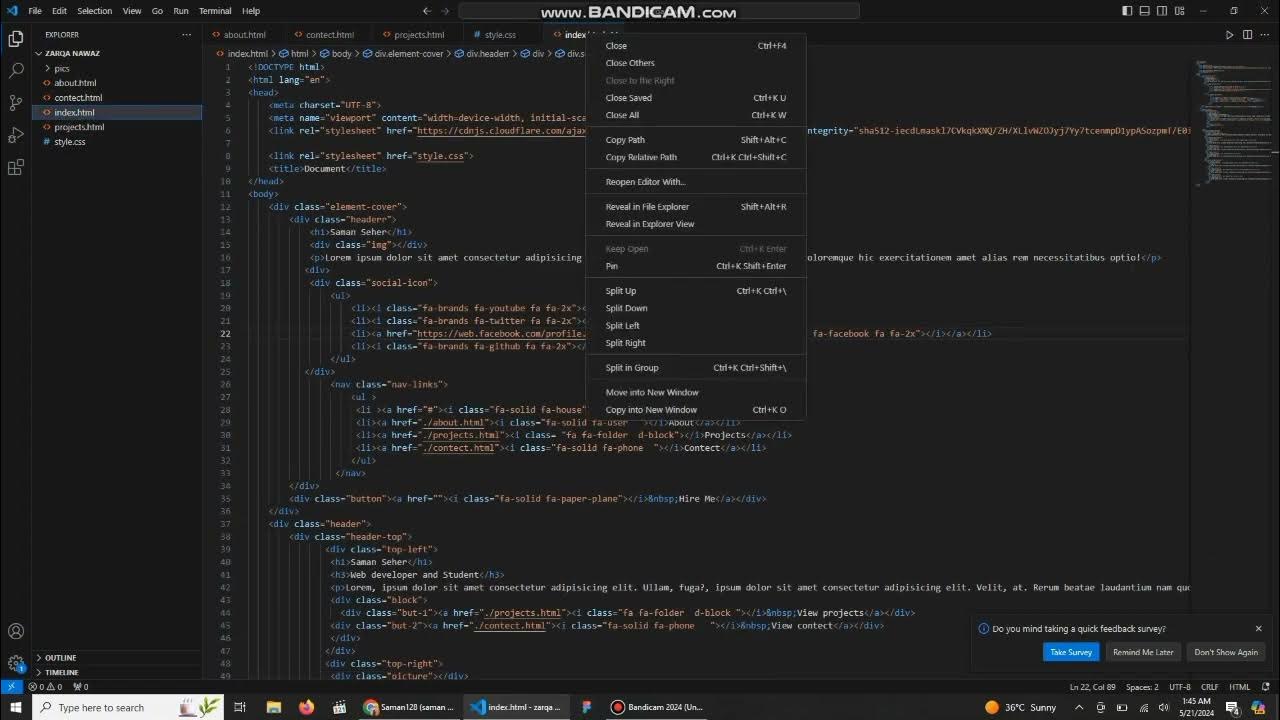Viewport: 1280px width, 720px height.
Task: Open the editor More Actions ellipsis
Action: [1265, 34]
